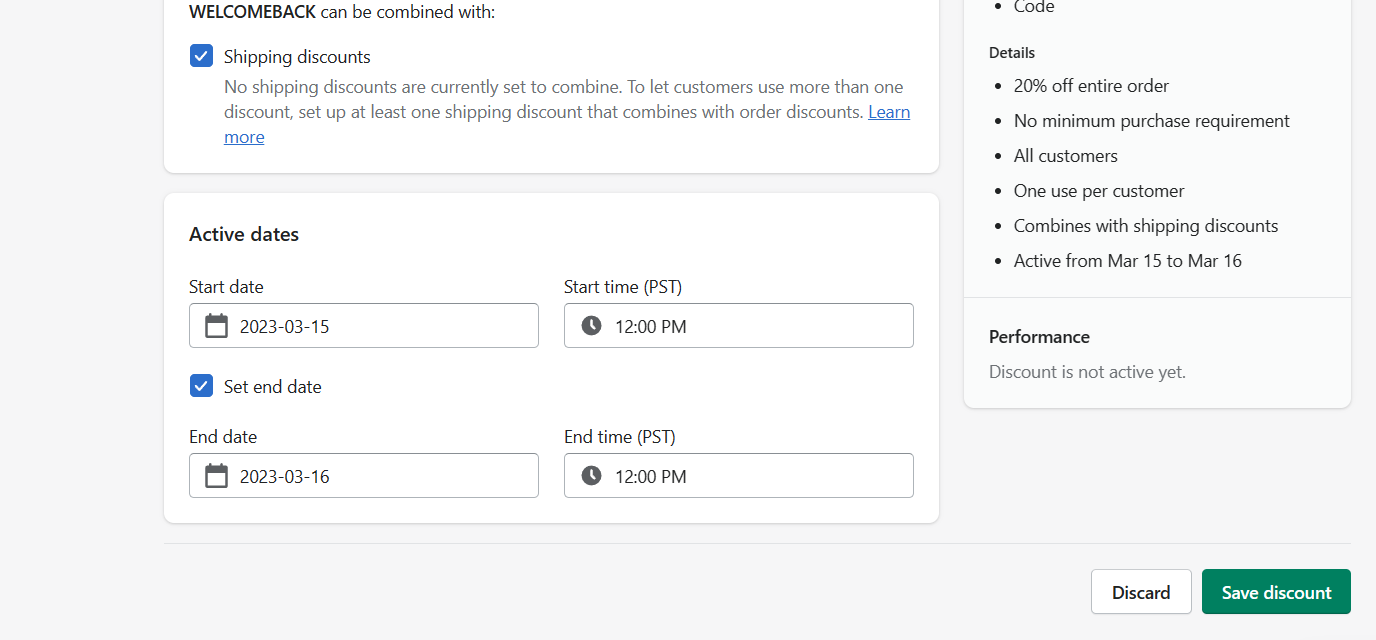
Task: Click the '20% off entire order' detail
Action: click(x=1091, y=86)
